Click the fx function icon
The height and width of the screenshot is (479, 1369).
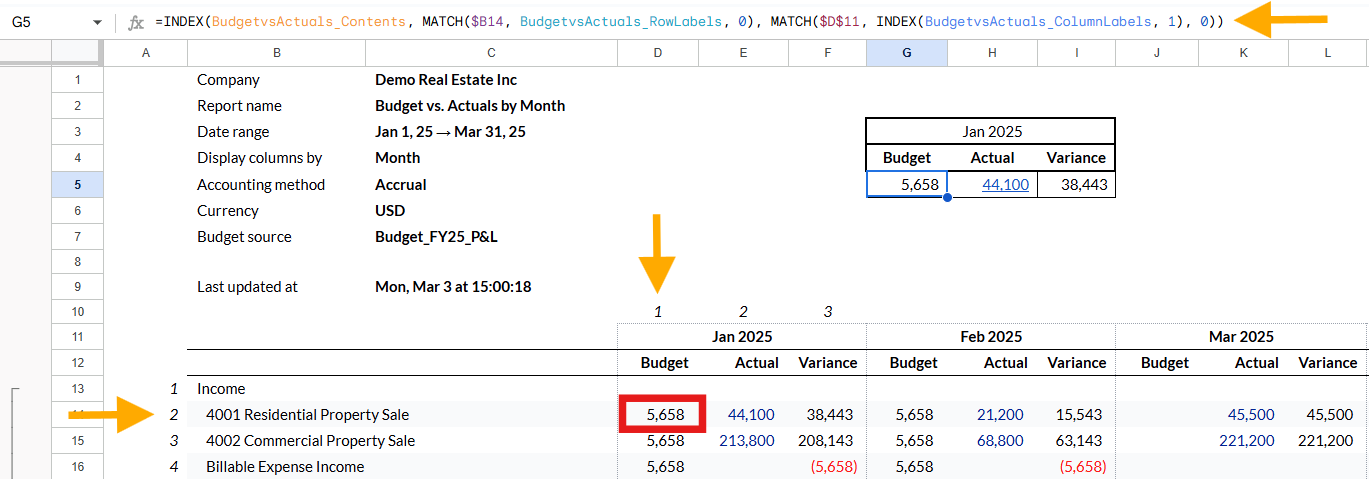pos(137,21)
